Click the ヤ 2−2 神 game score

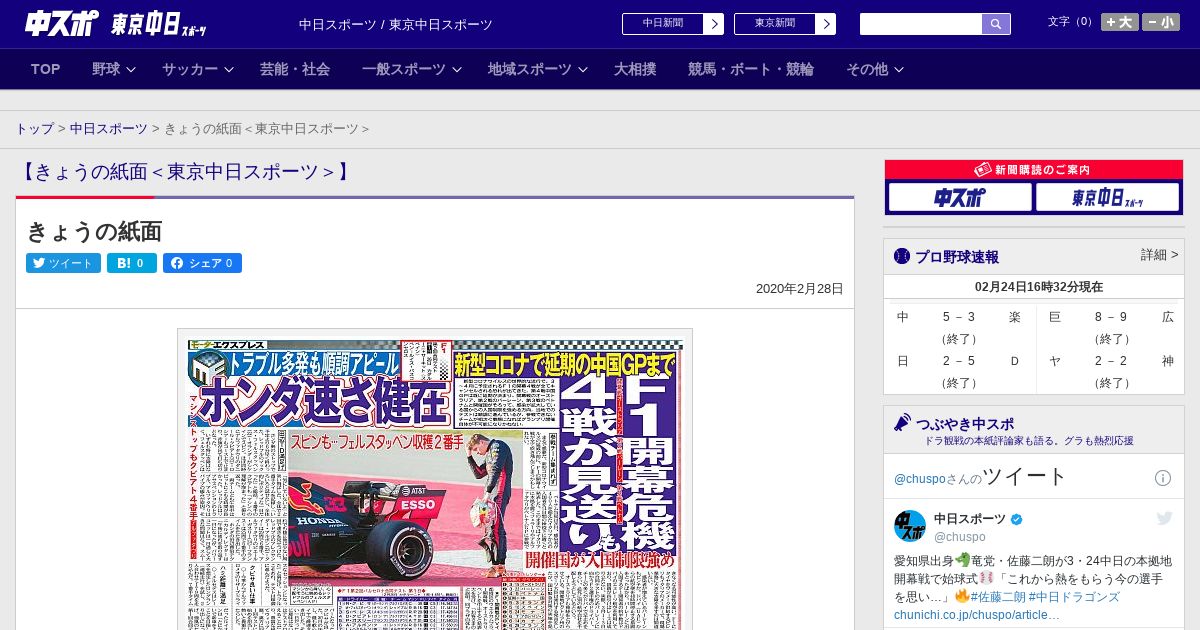[1111, 370]
